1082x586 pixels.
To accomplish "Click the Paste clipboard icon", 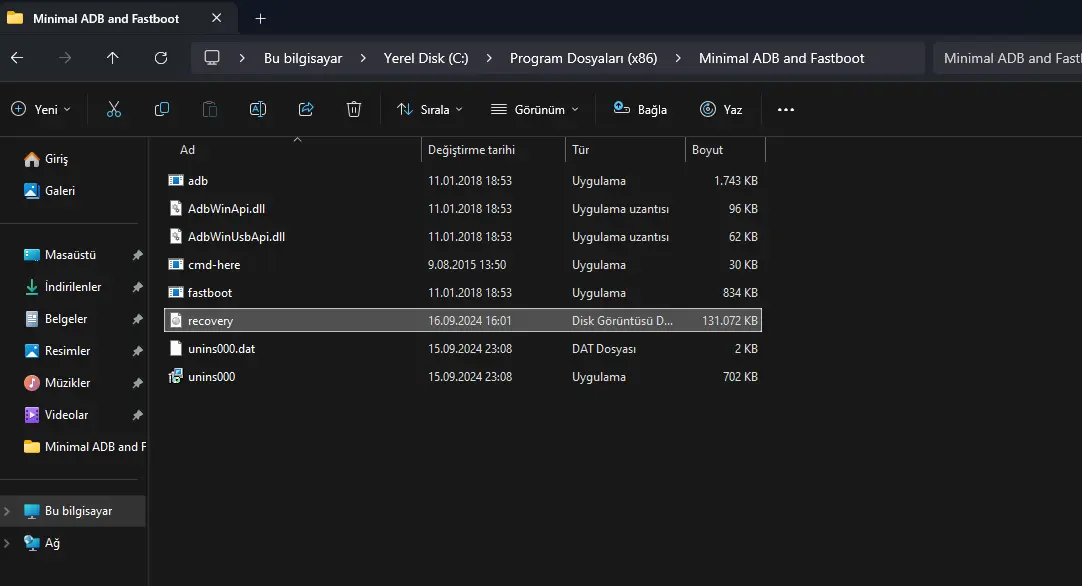I will [x=210, y=109].
